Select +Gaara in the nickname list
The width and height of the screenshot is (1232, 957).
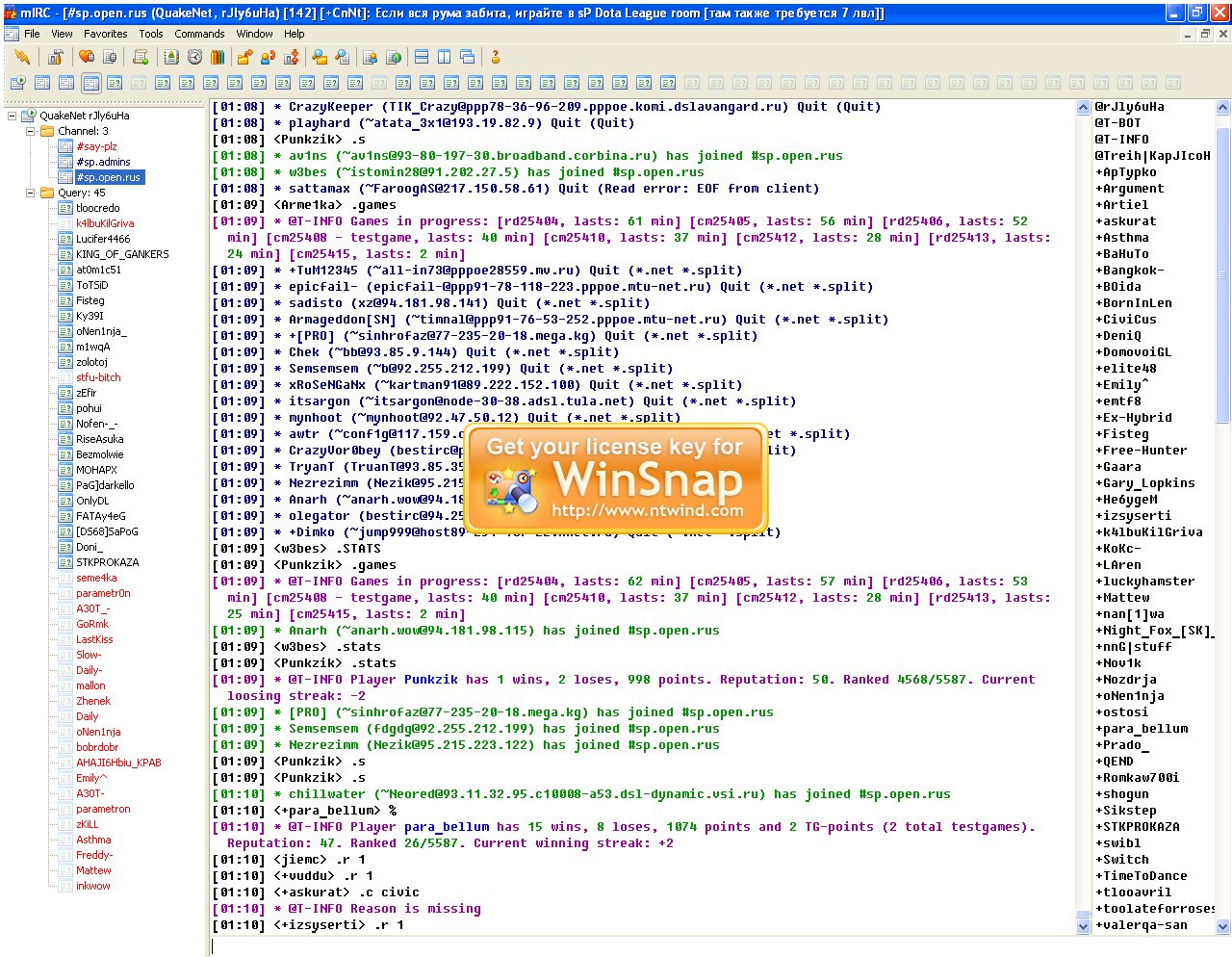[x=1122, y=467]
